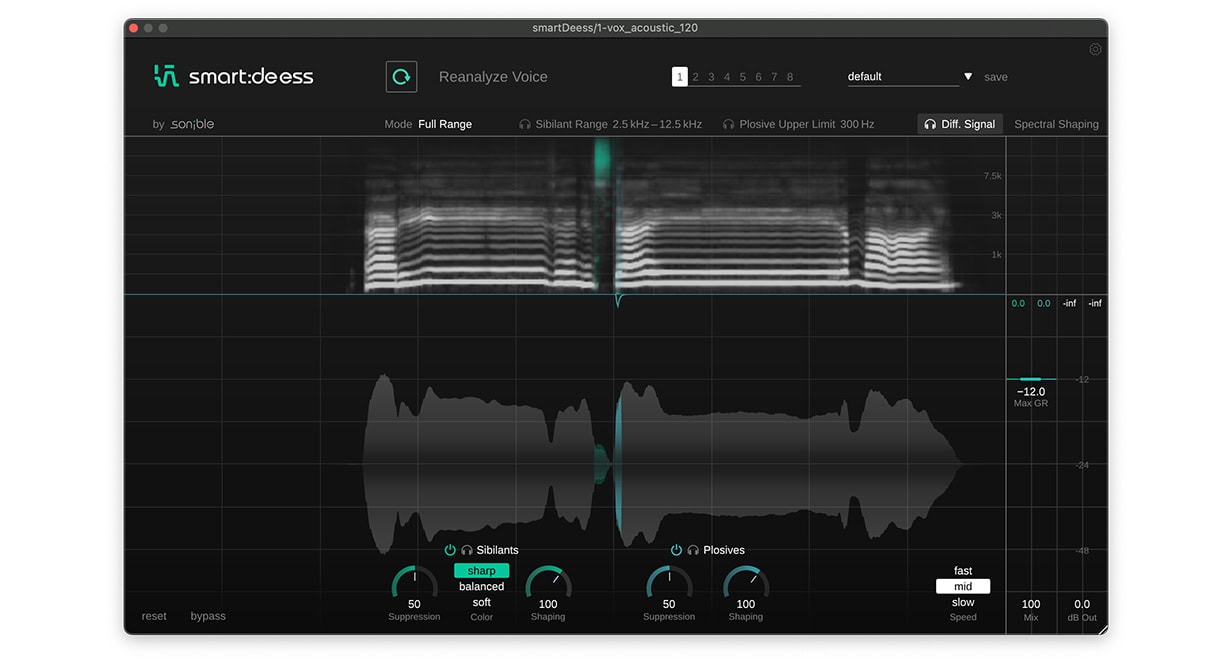Image resolution: width=1232 pixels, height=661 pixels.
Task: Select state slot 6
Action: coord(759,77)
